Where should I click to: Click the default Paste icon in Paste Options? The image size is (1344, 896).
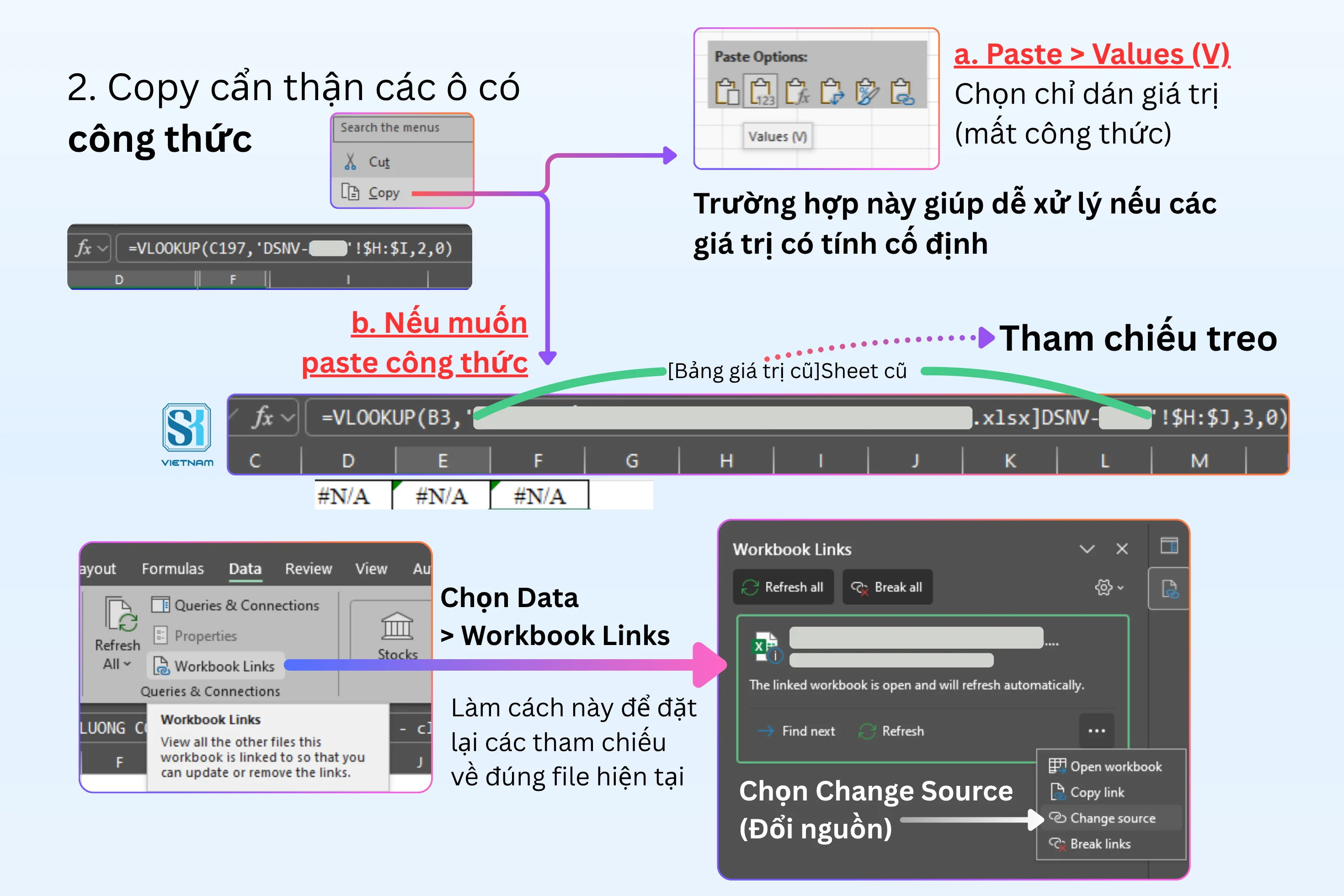point(727,91)
